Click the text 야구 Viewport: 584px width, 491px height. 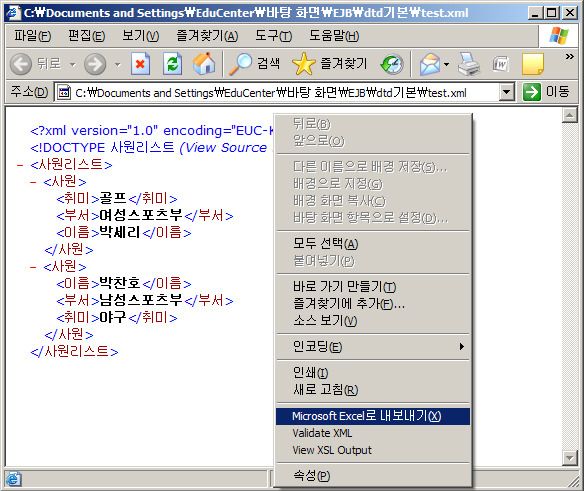pyautogui.click(x=113, y=318)
